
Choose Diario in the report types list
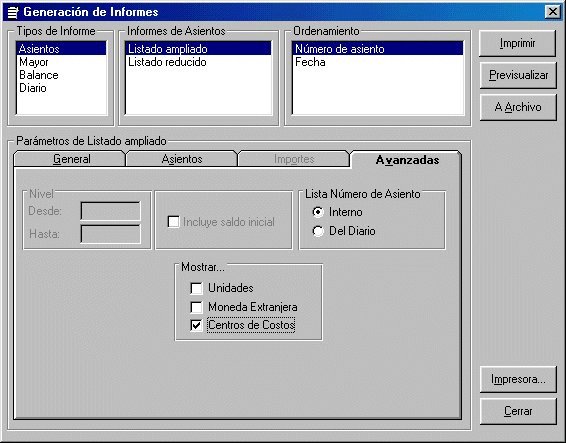click(61, 88)
